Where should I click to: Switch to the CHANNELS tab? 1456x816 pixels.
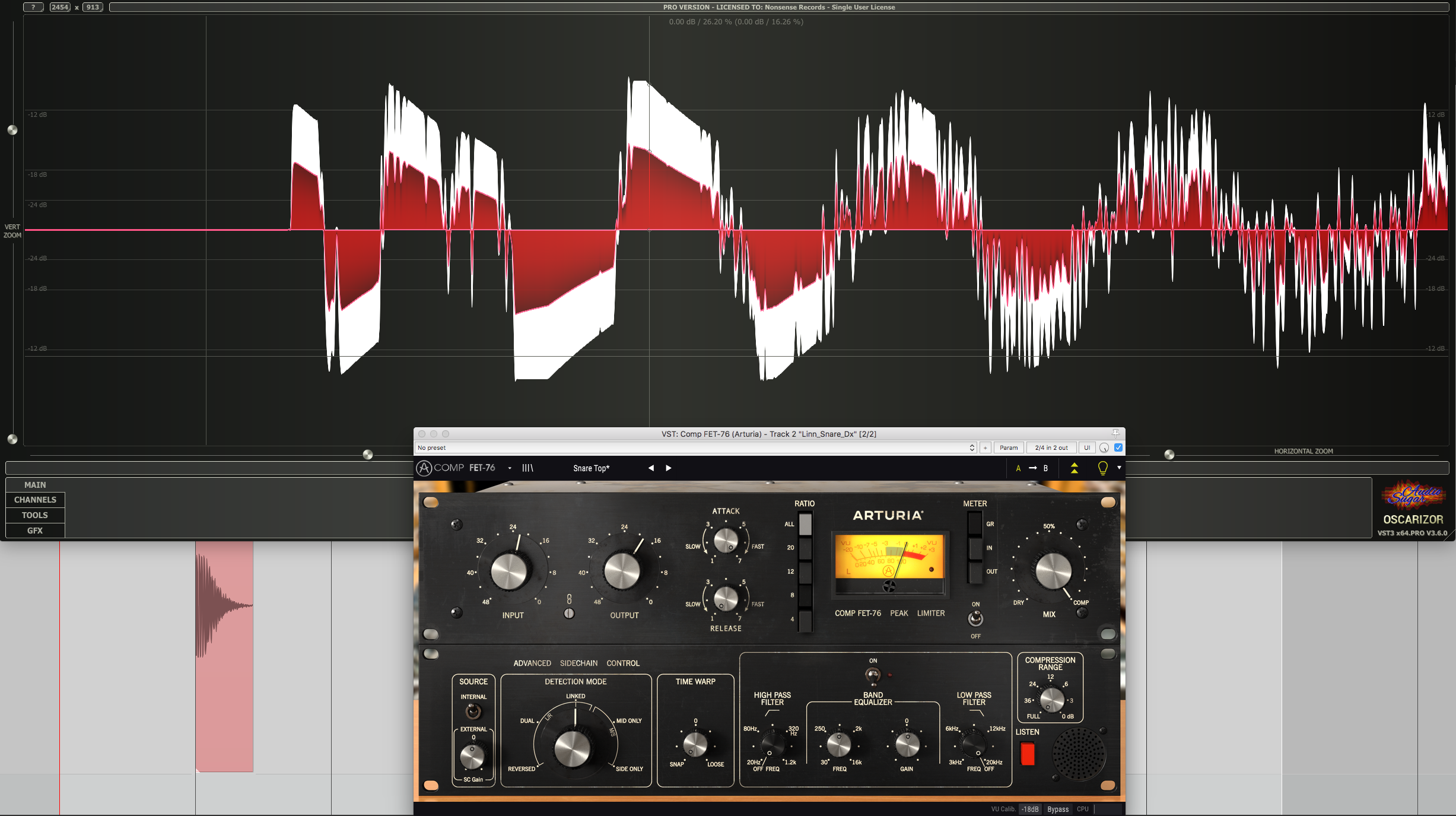tap(35, 500)
